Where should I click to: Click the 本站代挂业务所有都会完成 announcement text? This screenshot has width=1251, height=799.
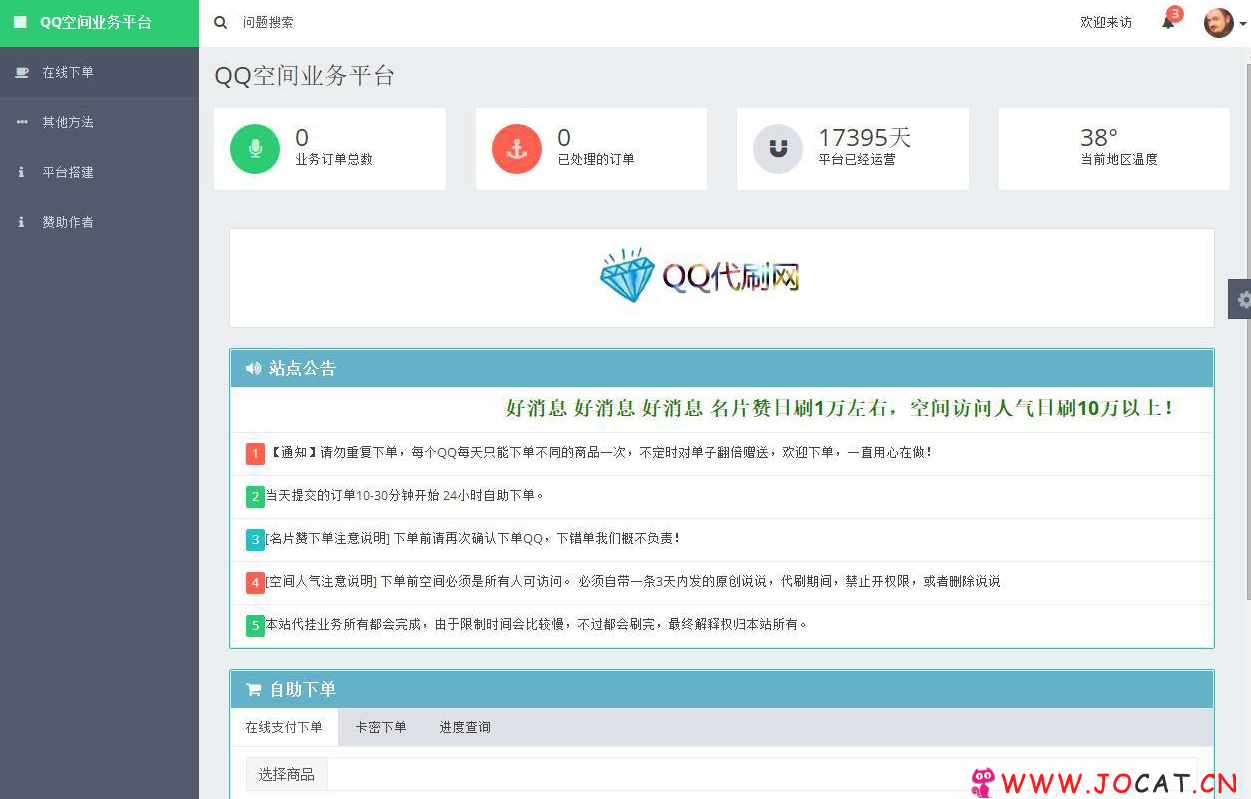pyautogui.click(x=536, y=624)
